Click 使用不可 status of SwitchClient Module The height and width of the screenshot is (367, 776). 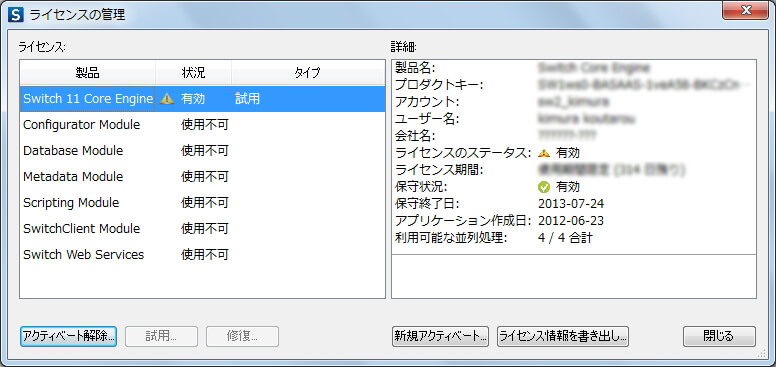(205, 229)
